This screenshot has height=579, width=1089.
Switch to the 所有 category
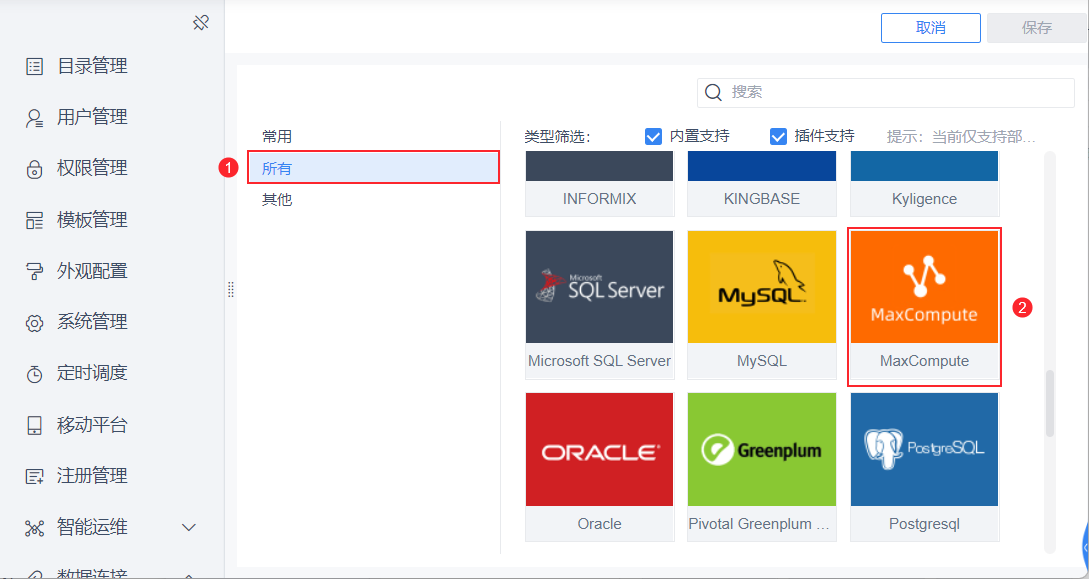(x=374, y=168)
